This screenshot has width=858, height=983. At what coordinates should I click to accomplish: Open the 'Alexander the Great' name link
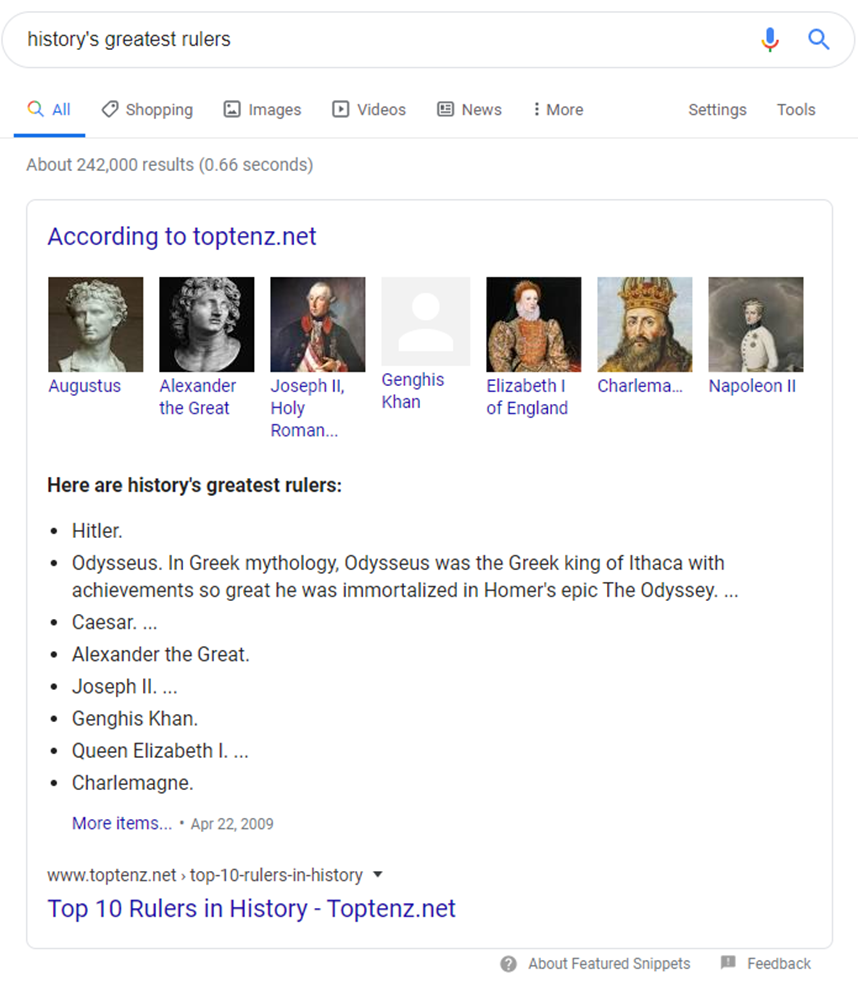click(197, 397)
